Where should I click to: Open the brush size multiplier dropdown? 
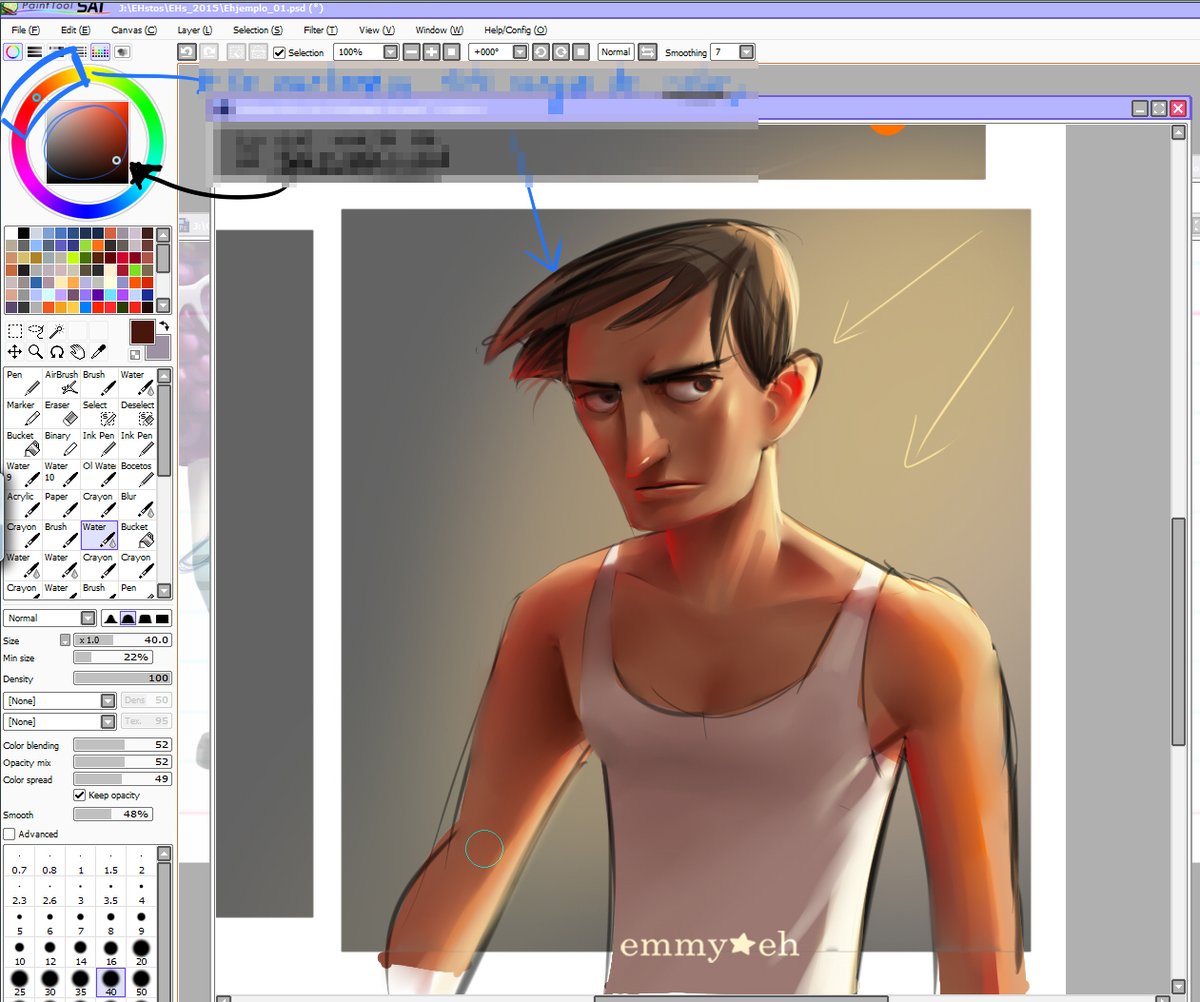65,640
